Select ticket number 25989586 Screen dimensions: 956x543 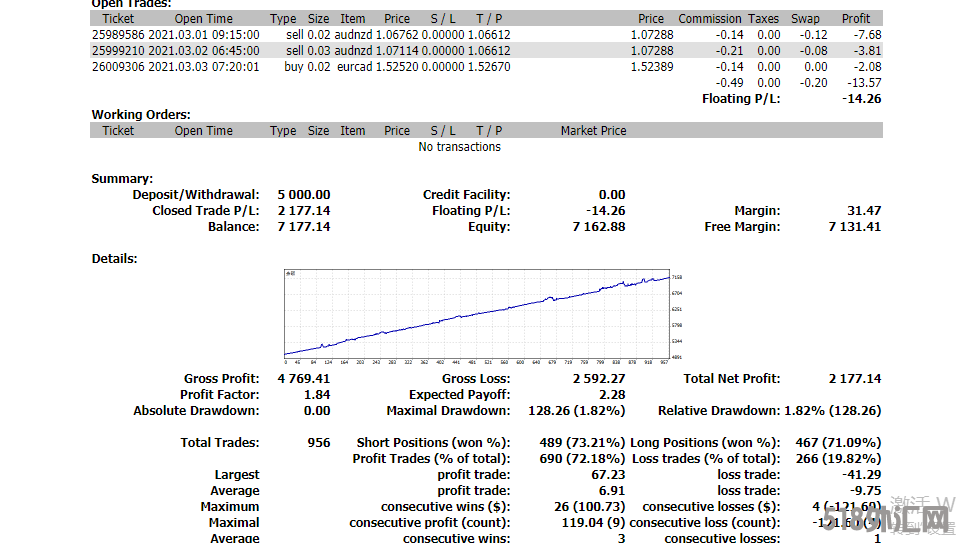pyautogui.click(x=118, y=35)
